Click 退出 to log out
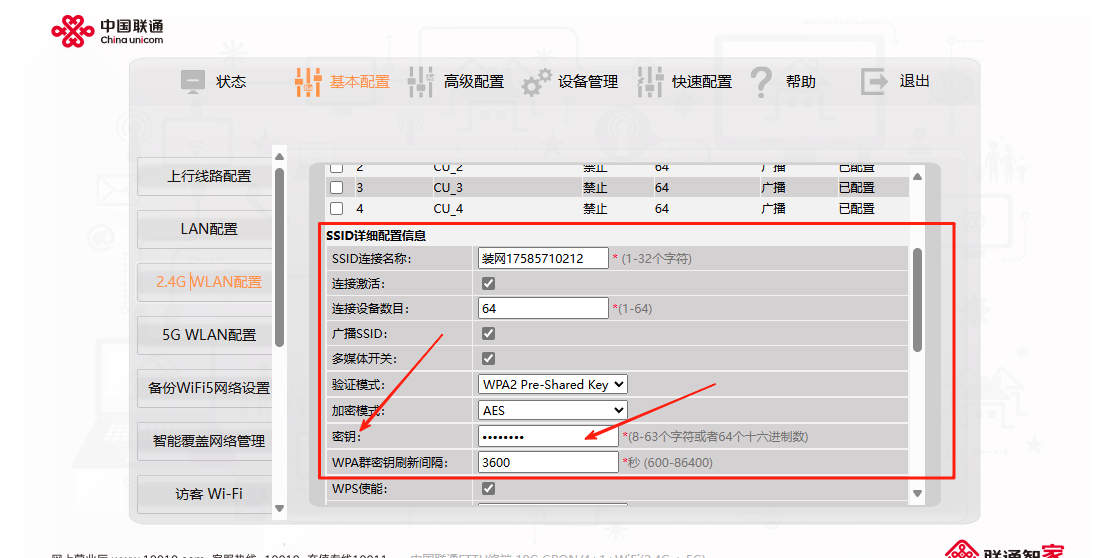This screenshot has width=1106, height=558. click(914, 81)
